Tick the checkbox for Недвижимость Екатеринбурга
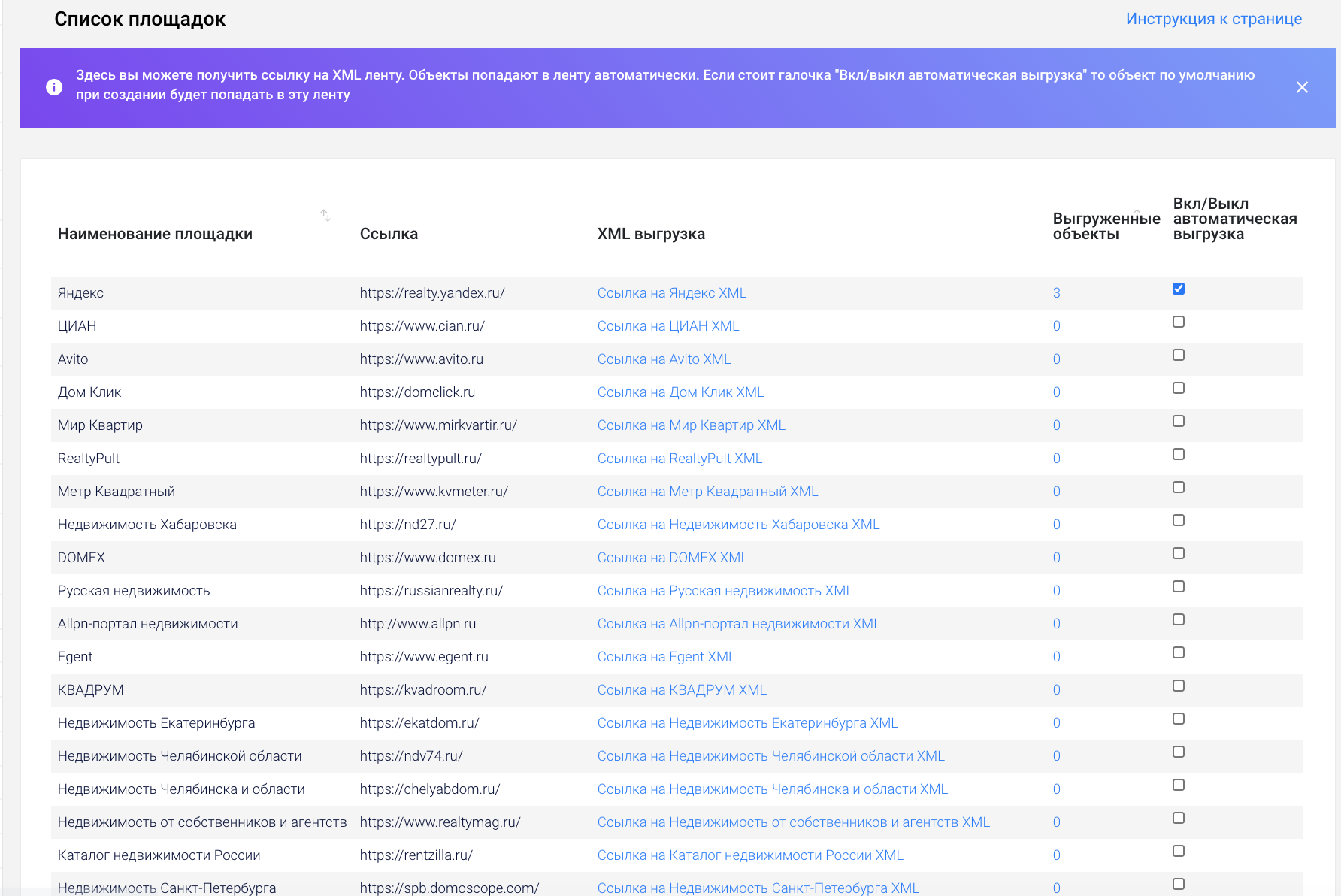The height and width of the screenshot is (896, 1341). pos(1179,719)
